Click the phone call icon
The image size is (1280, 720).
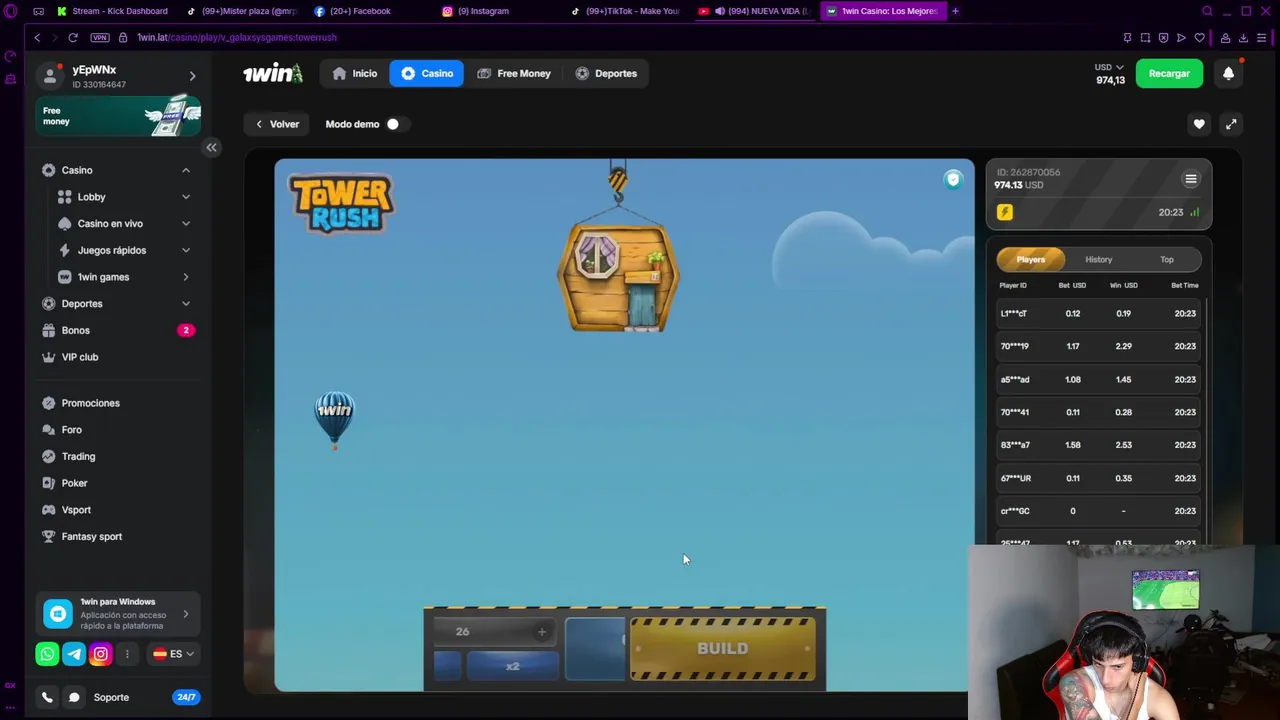click(47, 697)
